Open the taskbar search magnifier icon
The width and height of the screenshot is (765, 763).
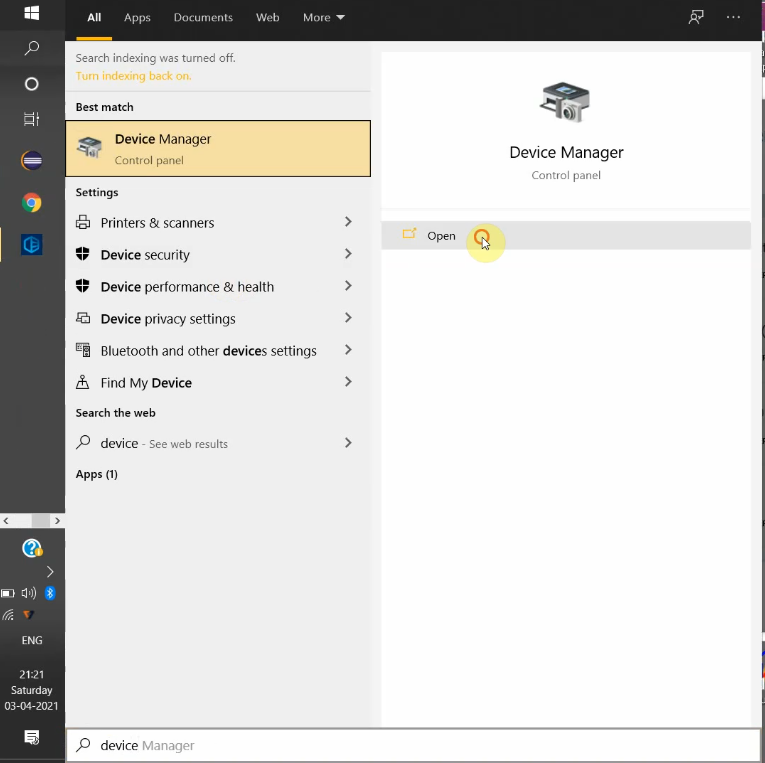[x=32, y=48]
